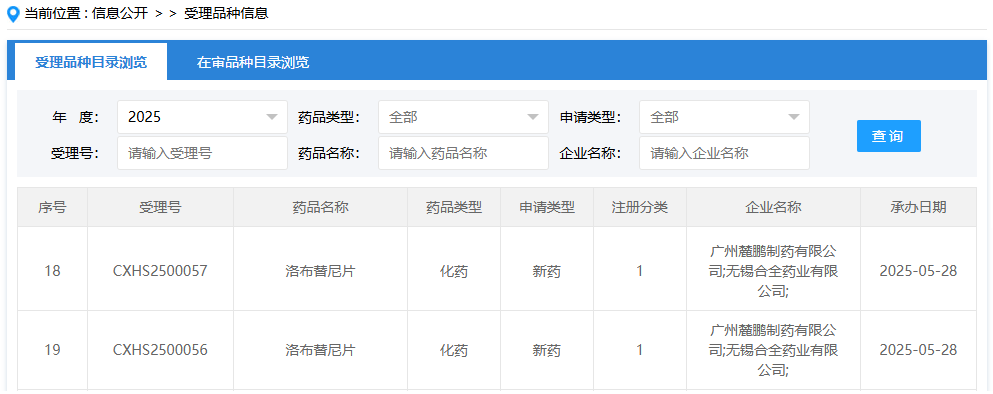
Task: Click date 2025-05-28 in row 18
Action: [918, 271]
